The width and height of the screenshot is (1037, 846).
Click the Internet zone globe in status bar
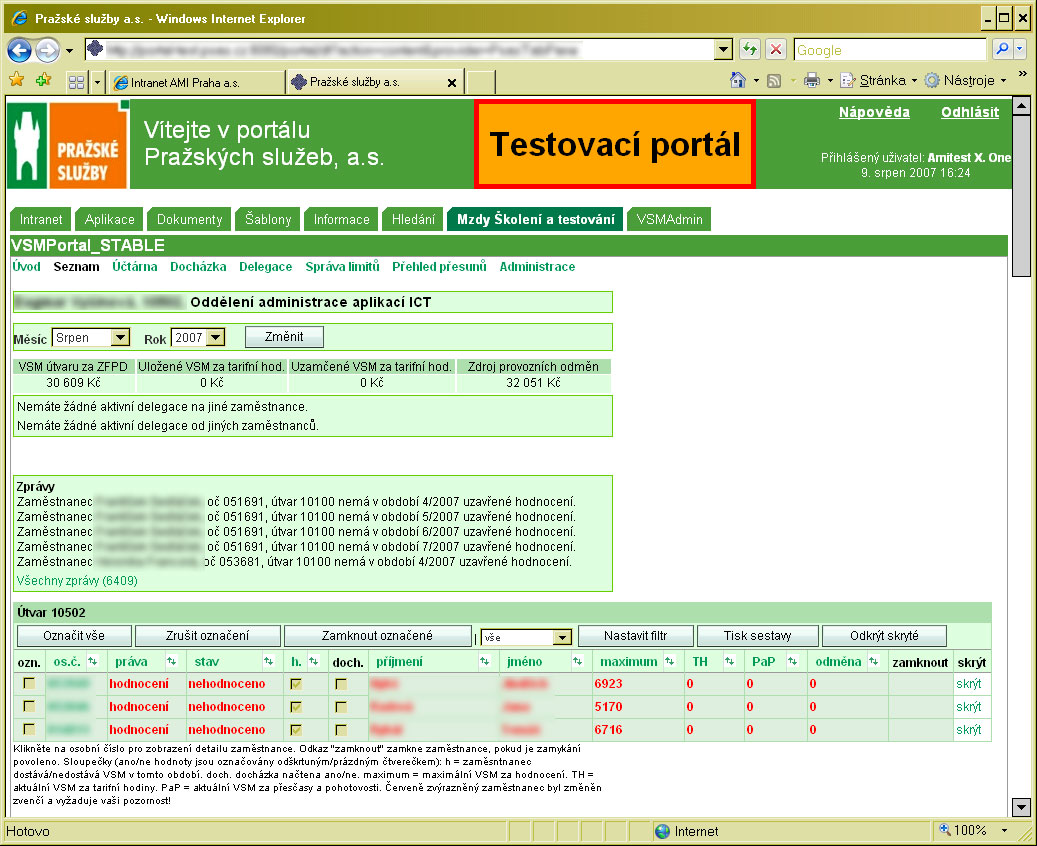coord(662,831)
